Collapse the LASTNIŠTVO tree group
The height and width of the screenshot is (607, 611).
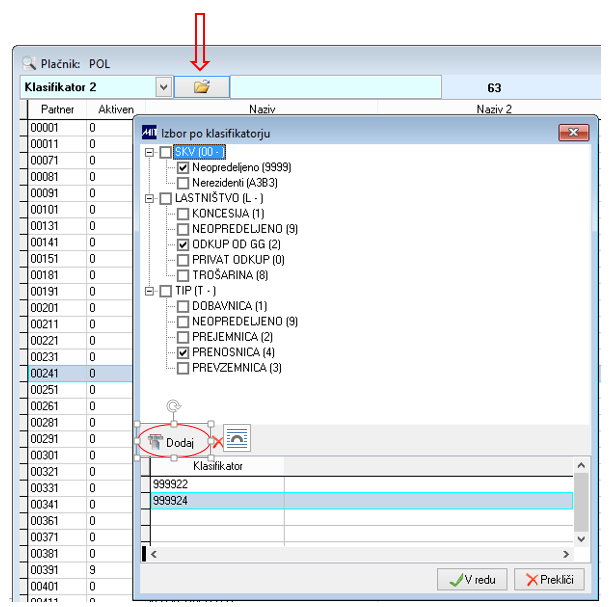149,198
